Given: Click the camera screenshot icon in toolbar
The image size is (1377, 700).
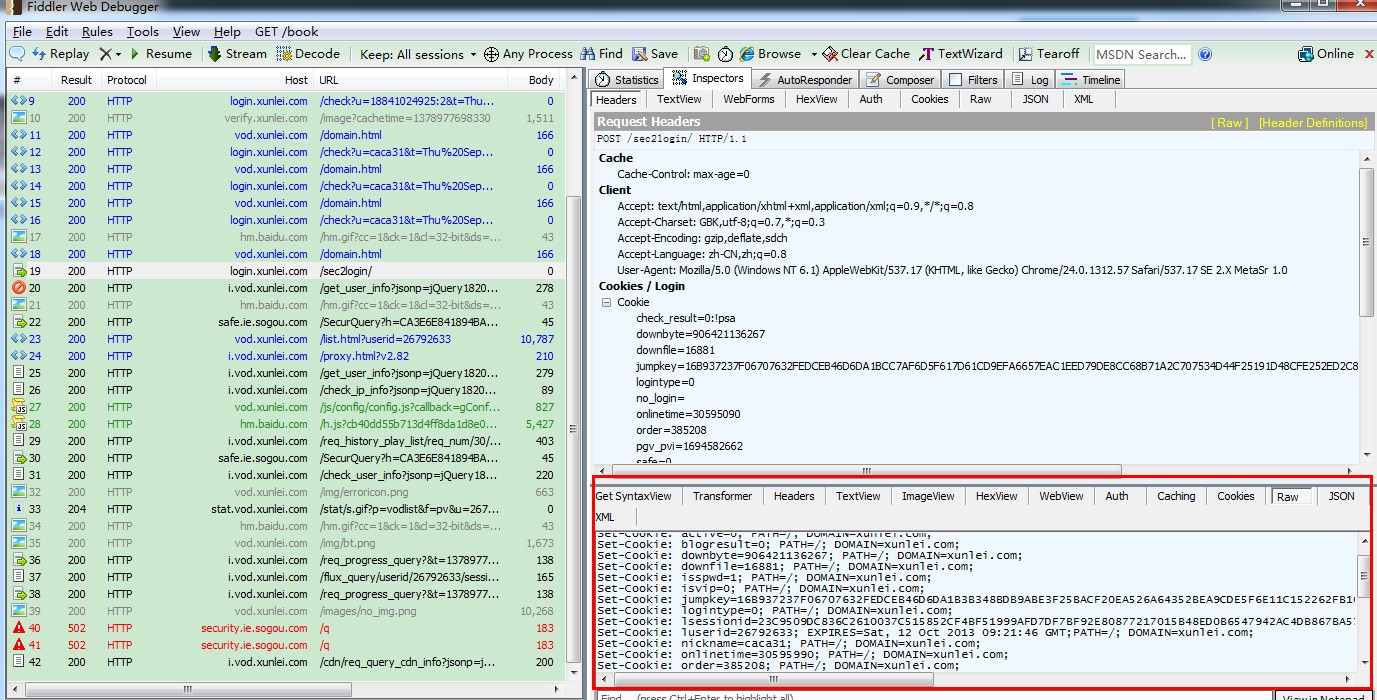Looking at the screenshot, I should tap(702, 54).
